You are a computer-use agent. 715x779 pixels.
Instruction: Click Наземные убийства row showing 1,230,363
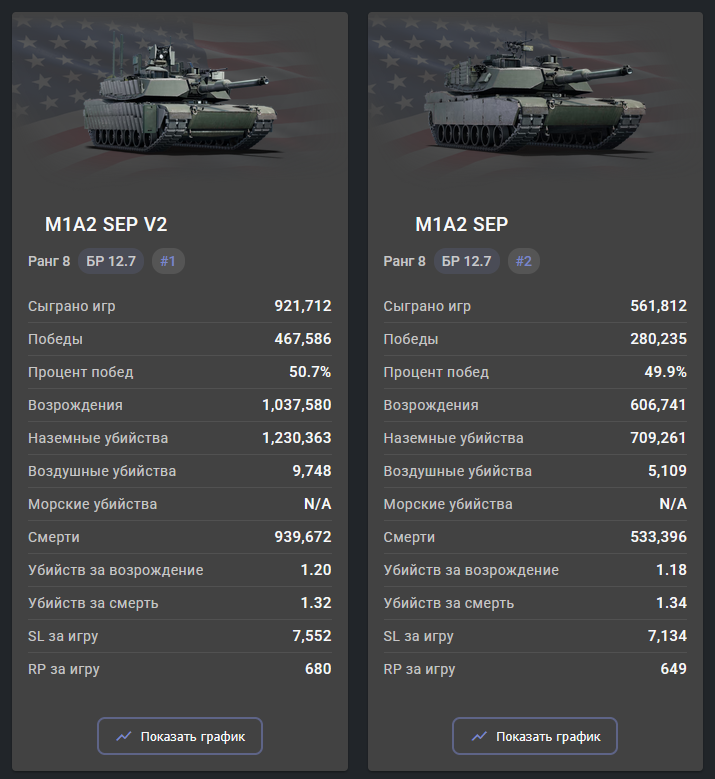[180, 438]
